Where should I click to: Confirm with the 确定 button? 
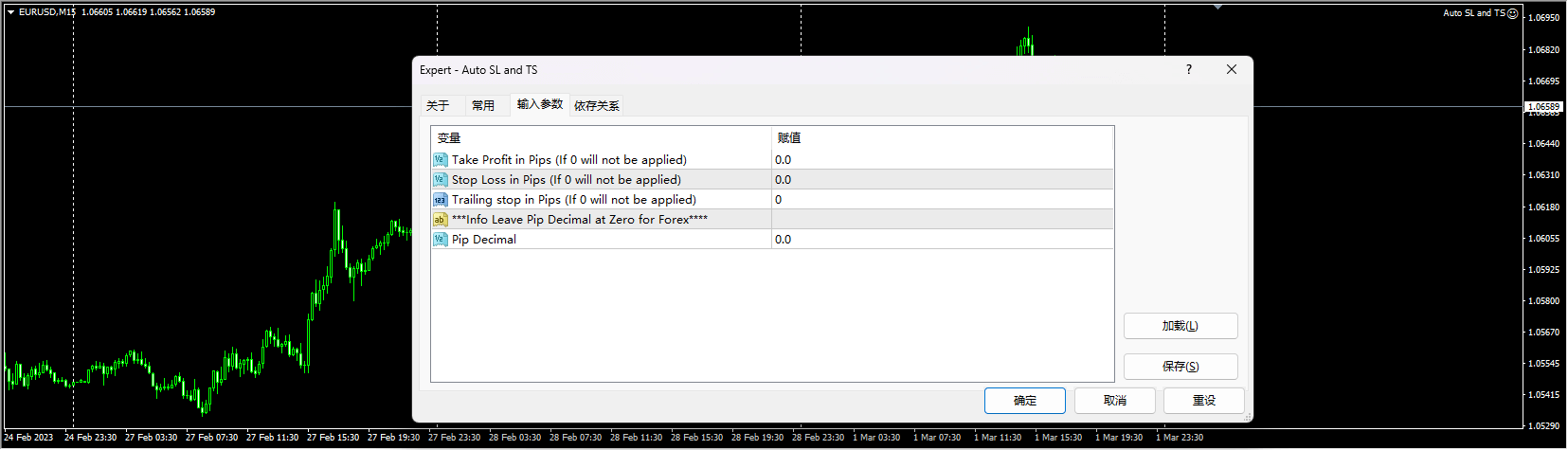point(1025,401)
